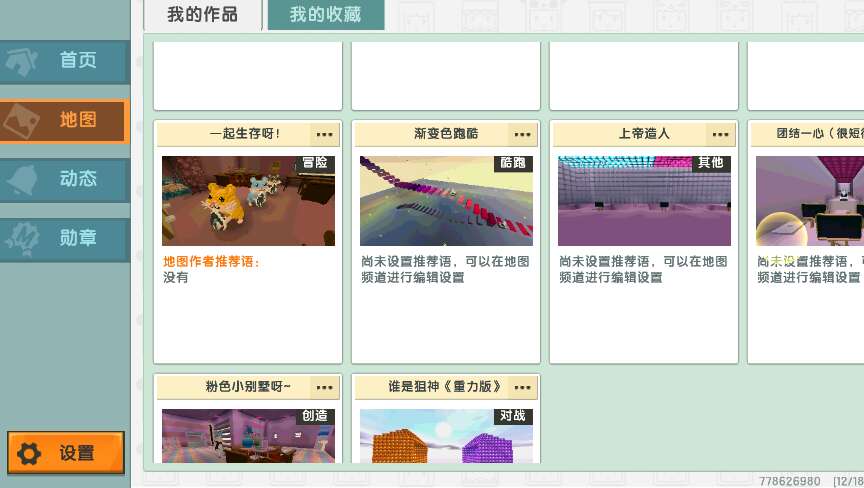Click recommendation text under 渐变色跑酷

[x=445, y=269]
